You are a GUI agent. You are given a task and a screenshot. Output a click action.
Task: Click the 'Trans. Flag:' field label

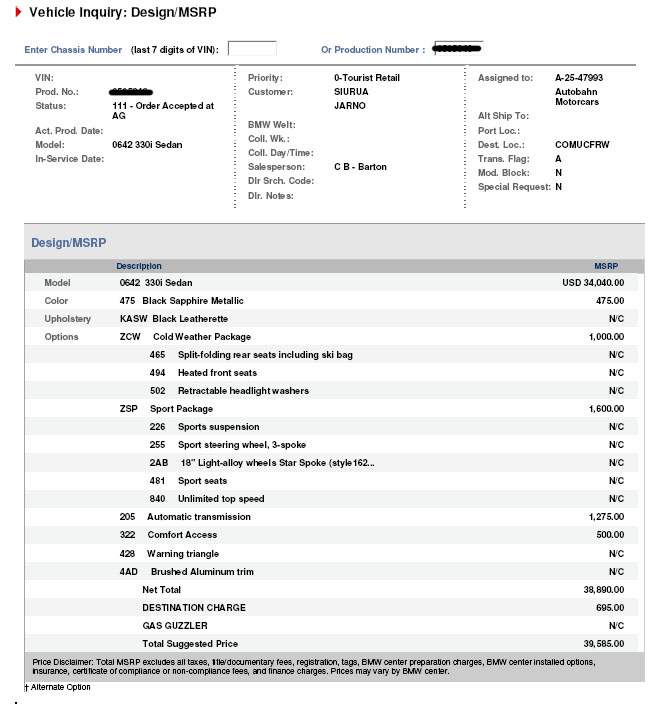point(504,159)
